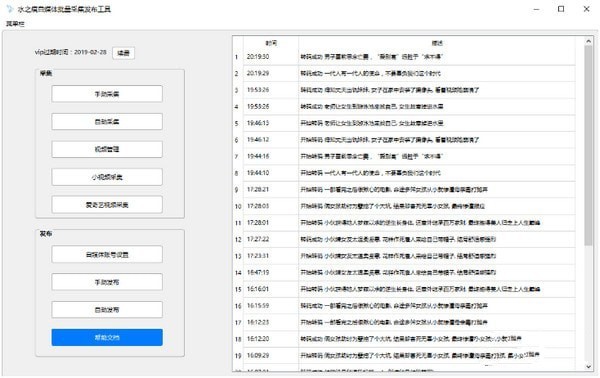600x378 pixels.
Task: Select log row 14 at 16:47:19
Action: tap(404, 273)
